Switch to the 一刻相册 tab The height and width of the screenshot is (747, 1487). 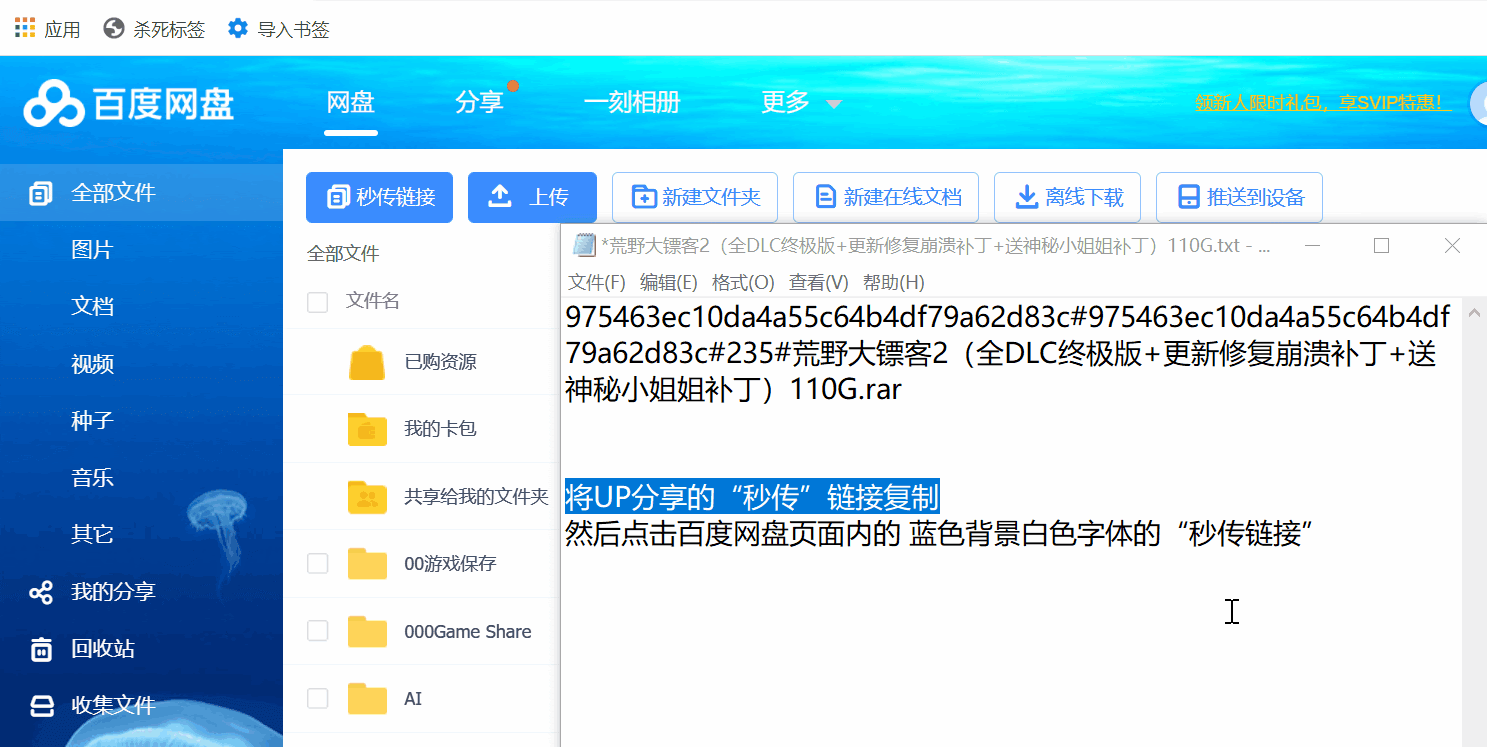632,102
